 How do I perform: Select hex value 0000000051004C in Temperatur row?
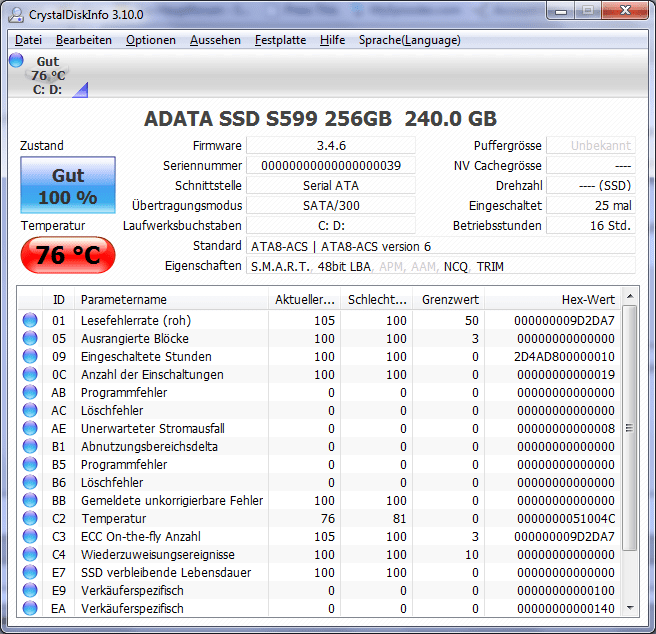tap(566, 518)
